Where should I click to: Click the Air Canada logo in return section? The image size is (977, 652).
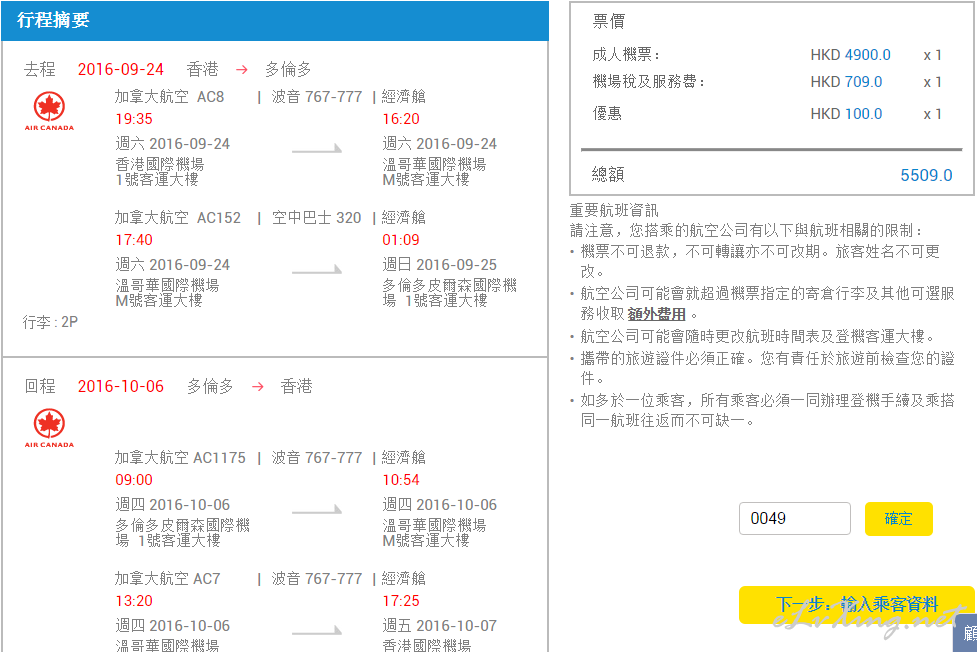(49, 428)
